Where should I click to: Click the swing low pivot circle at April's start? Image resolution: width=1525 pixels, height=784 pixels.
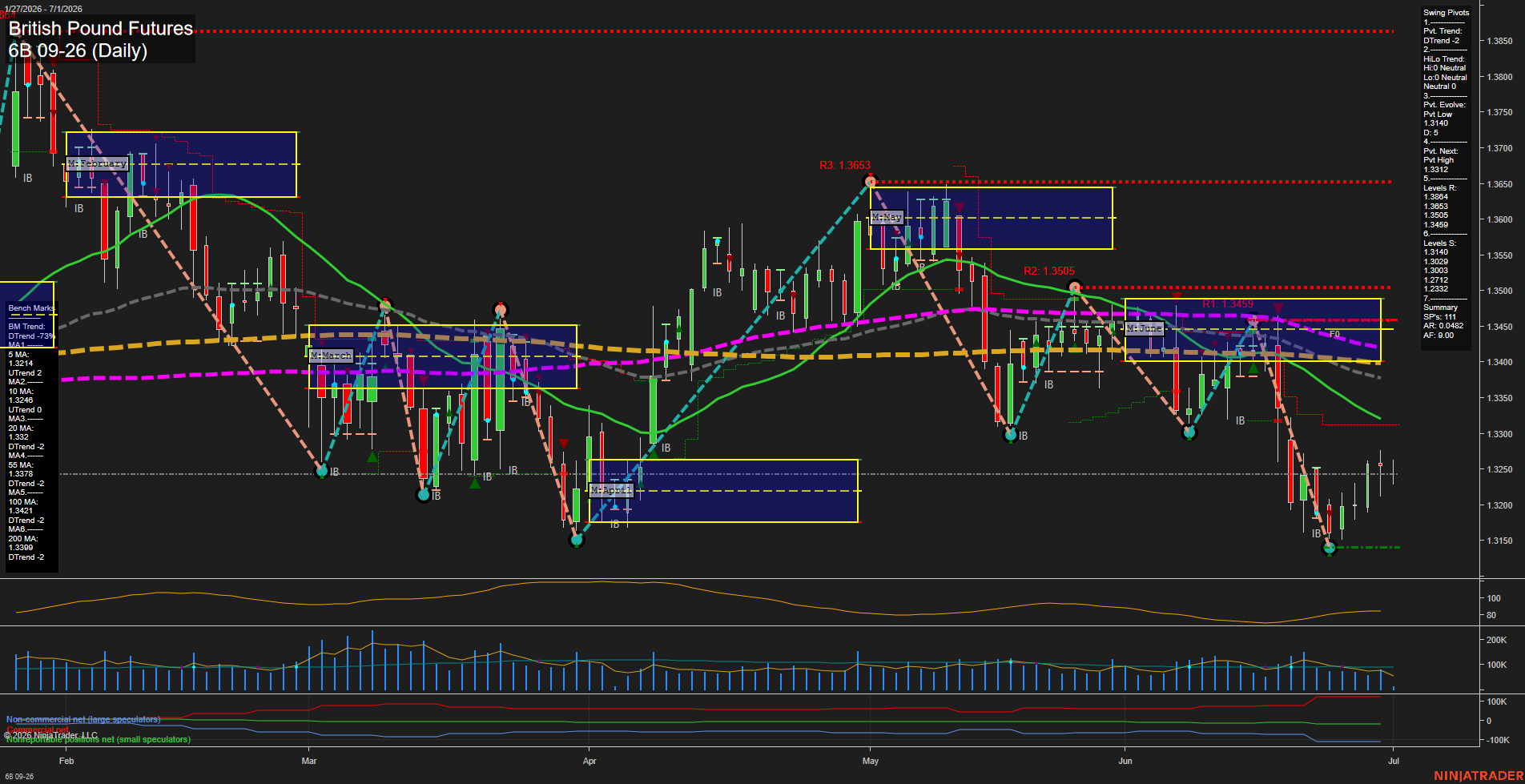(x=577, y=541)
